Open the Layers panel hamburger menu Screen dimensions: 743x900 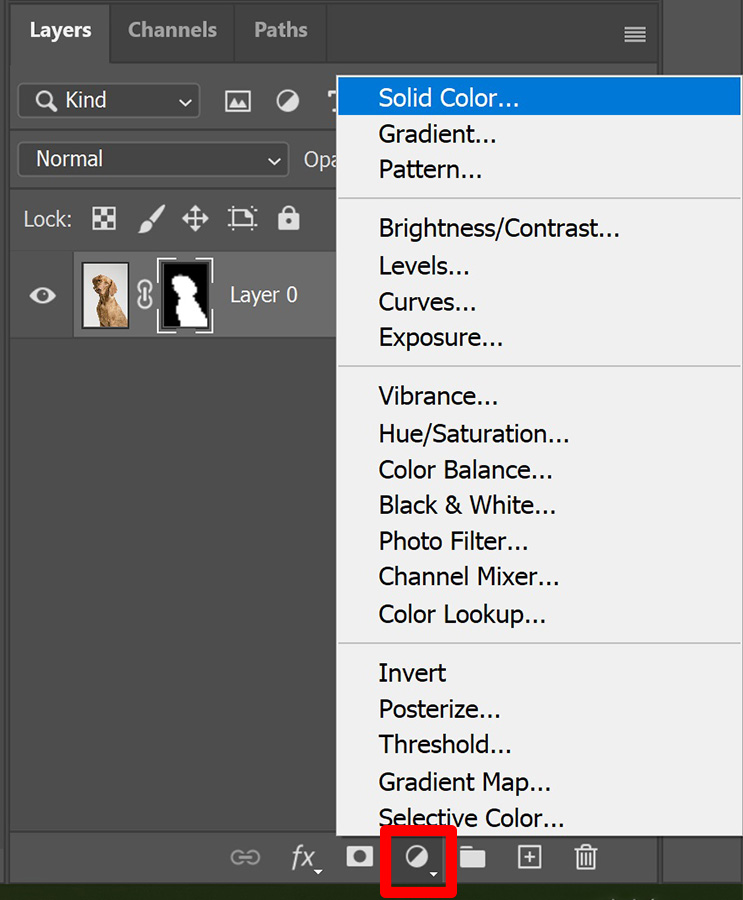[x=635, y=35]
